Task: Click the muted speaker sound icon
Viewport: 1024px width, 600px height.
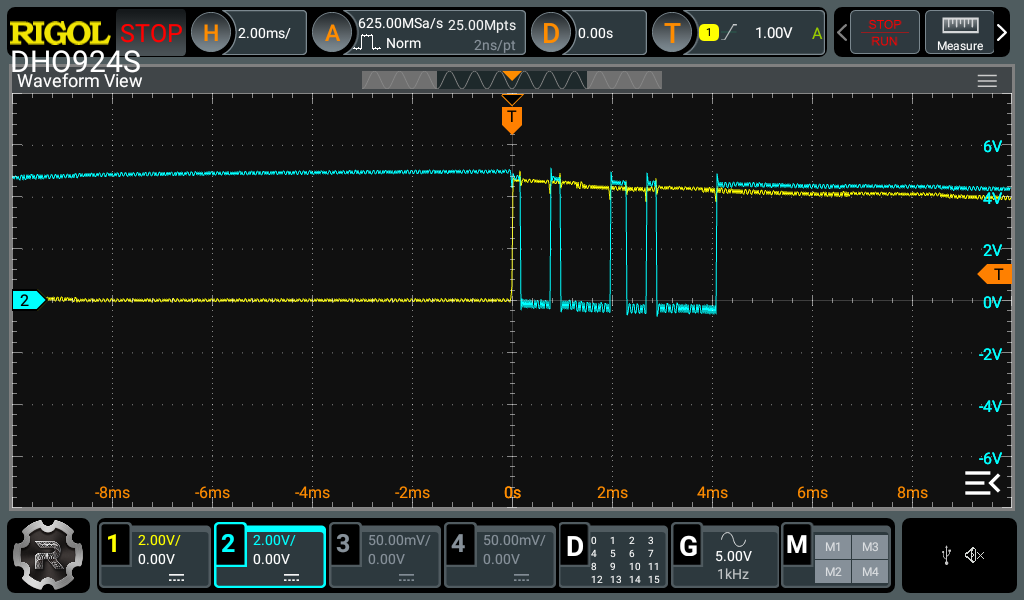Action: click(975, 555)
